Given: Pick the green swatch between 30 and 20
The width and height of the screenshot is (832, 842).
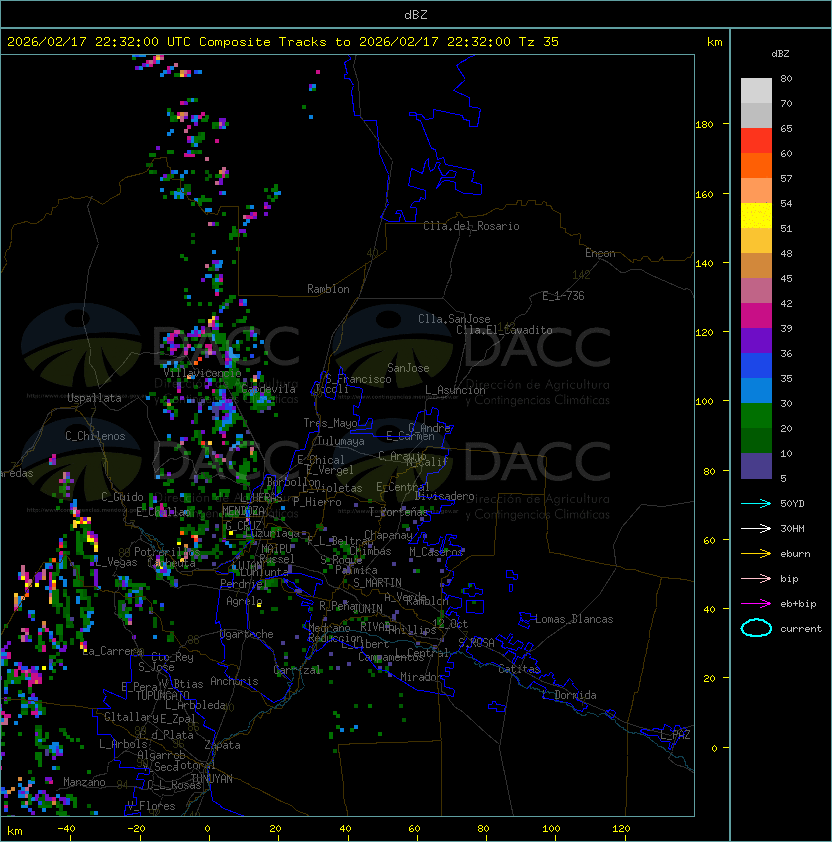Looking at the screenshot, I should point(756,416).
